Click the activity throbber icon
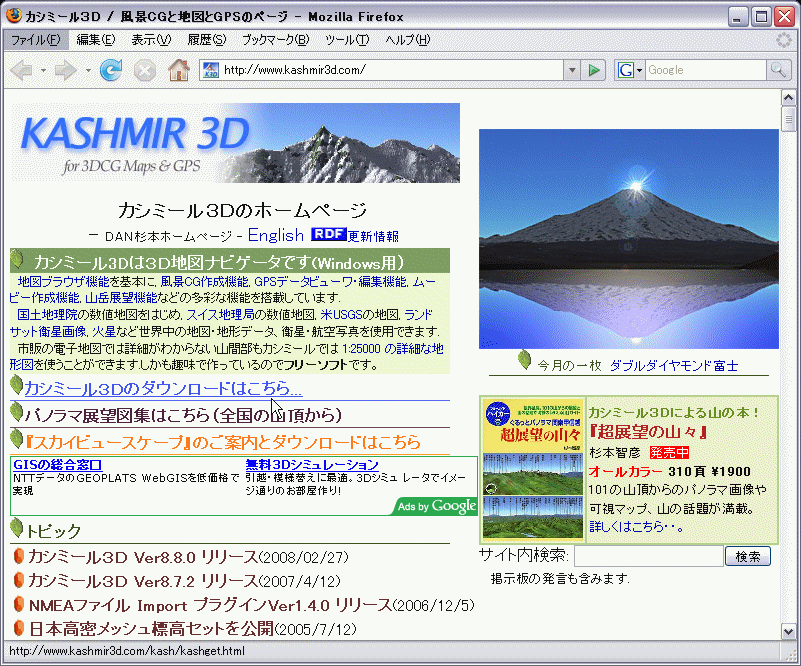801x666 pixels. [x=783, y=40]
